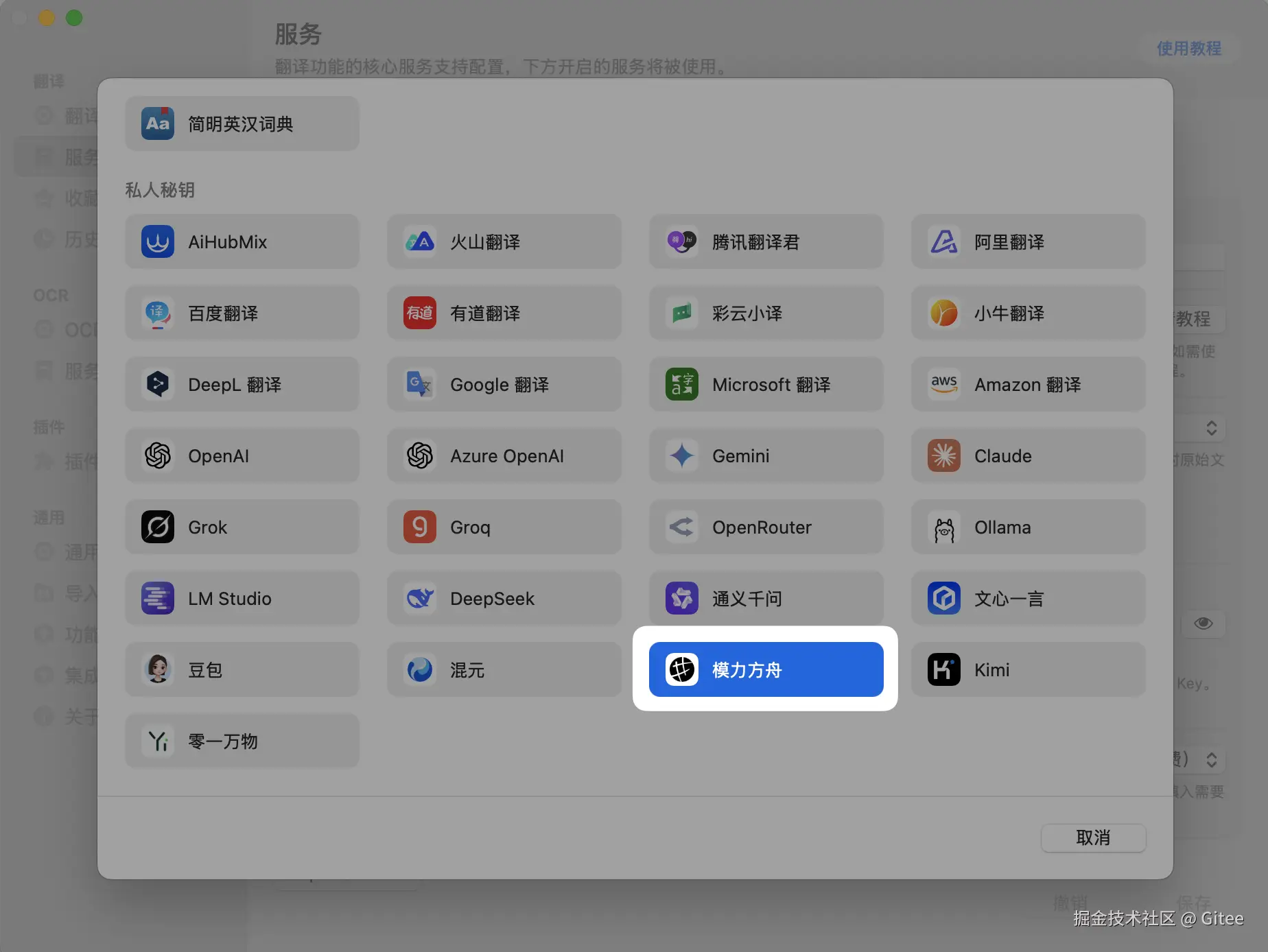Choose the 混元 service
The width and height of the screenshot is (1268, 952).
504,670
